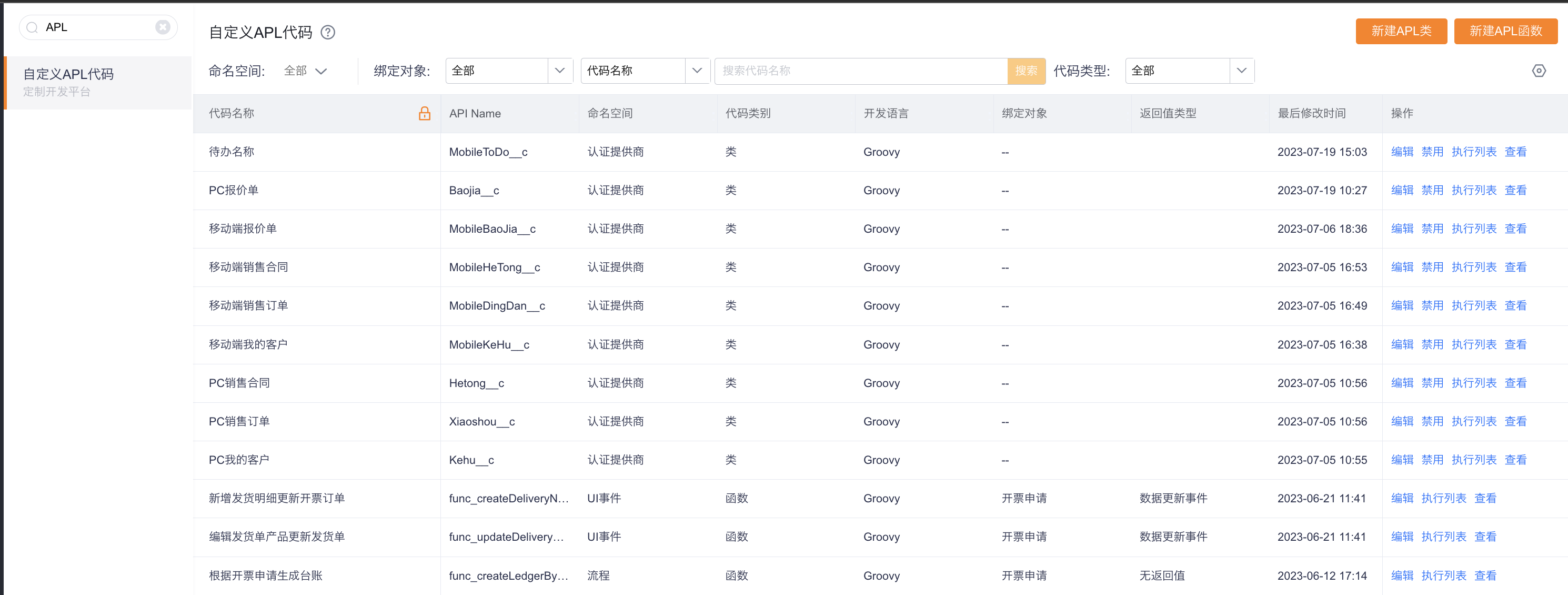Click the func_createDeliveryN… cell
The width and height of the screenshot is (1568, 595).
coord(509,498)
